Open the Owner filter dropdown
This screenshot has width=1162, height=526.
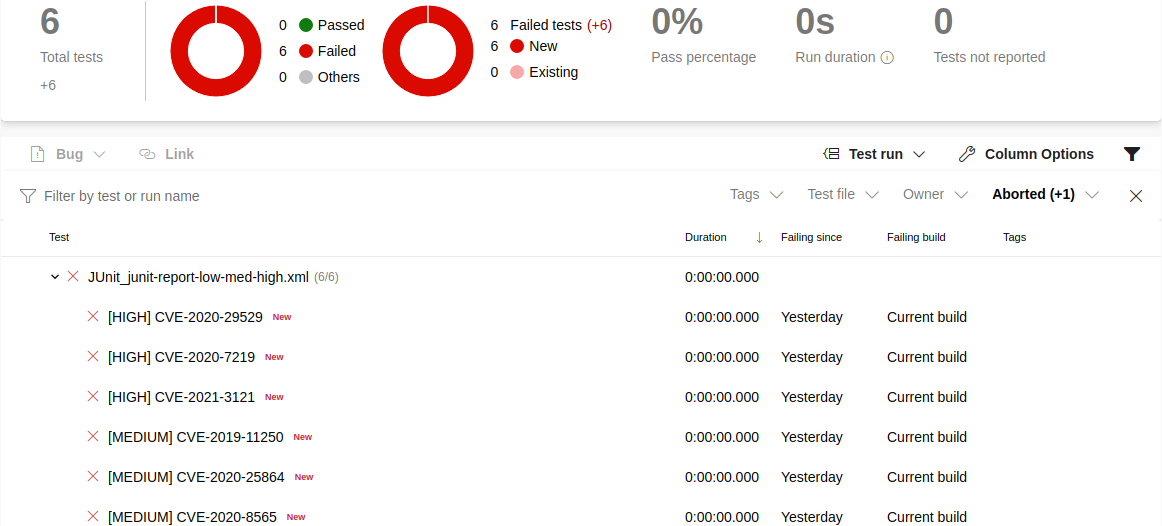click(x=934, y=195)
